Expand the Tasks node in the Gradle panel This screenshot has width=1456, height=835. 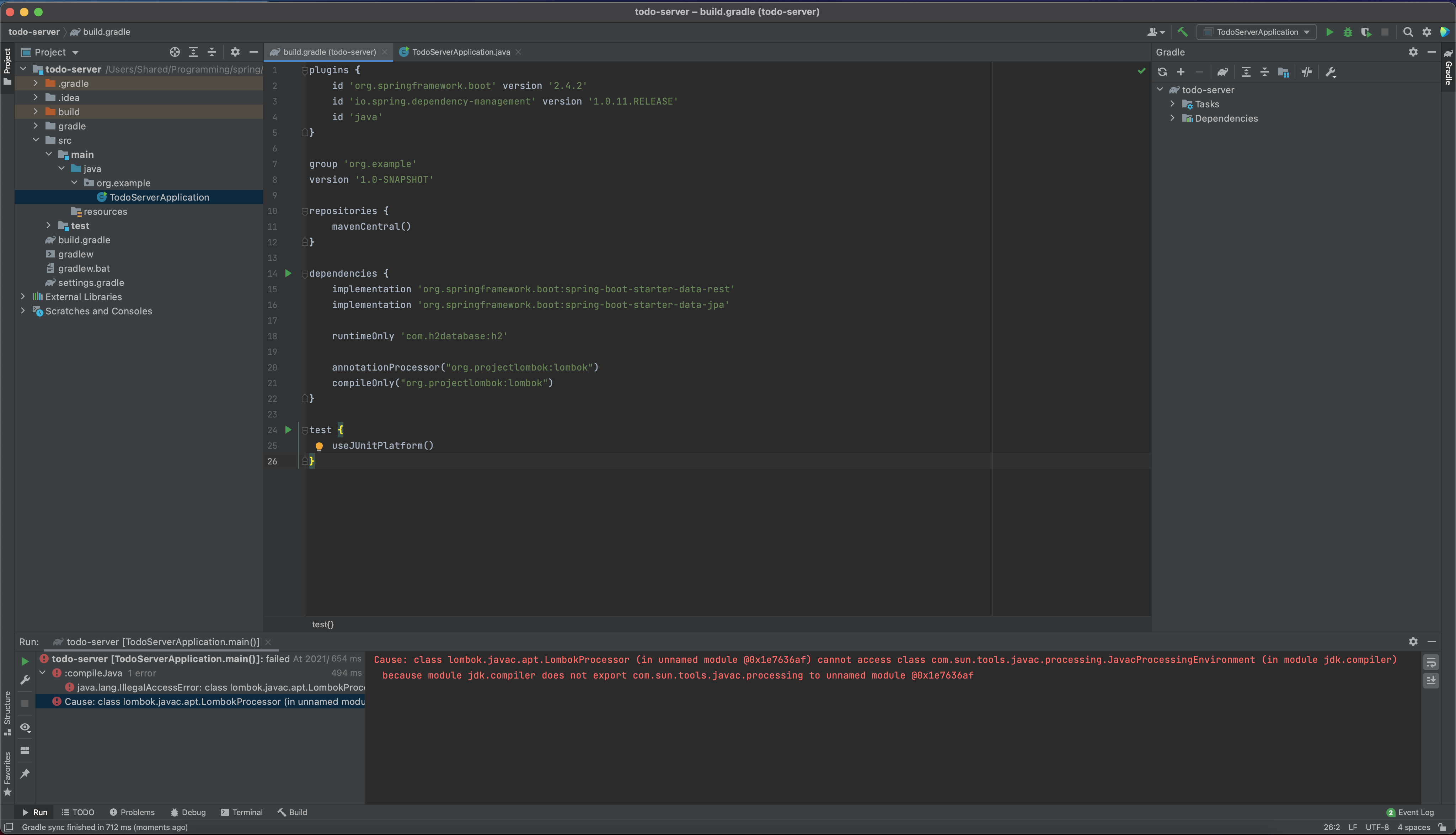click(x=1173, y=104)
